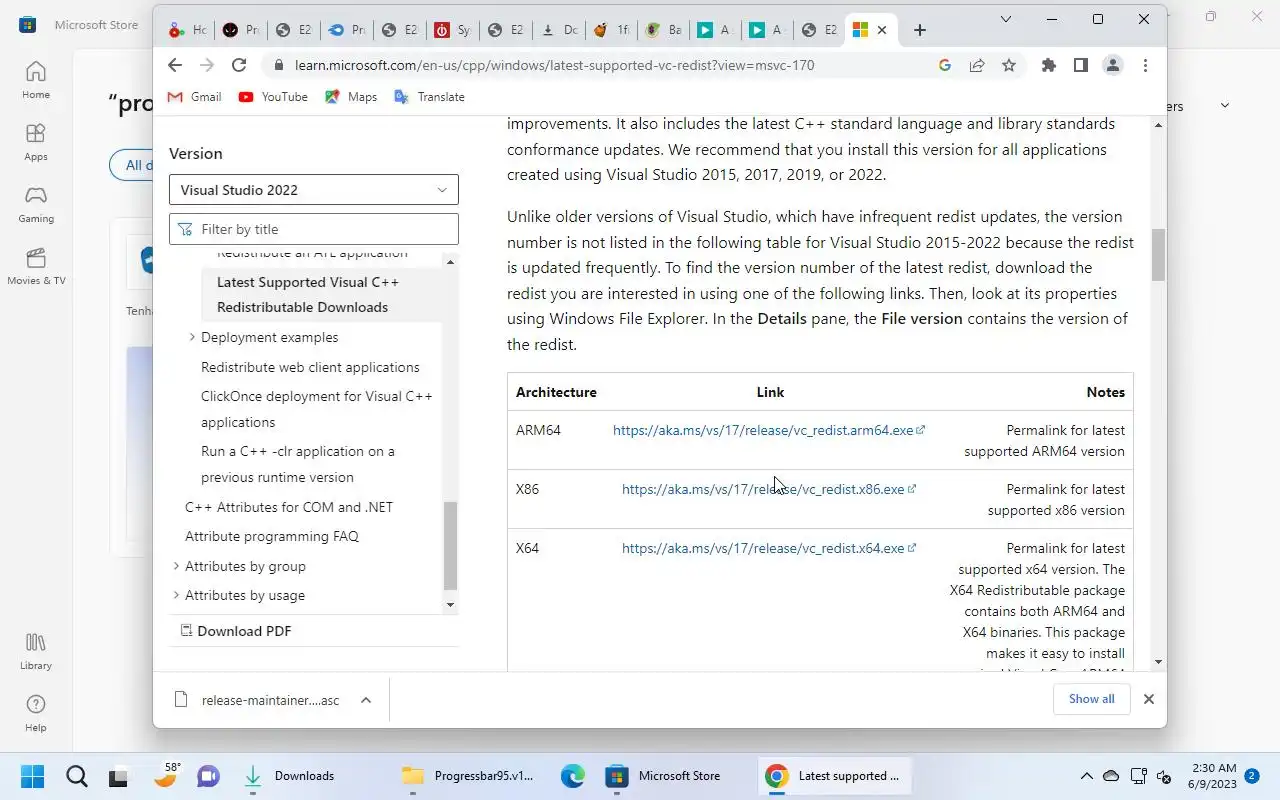
Task: Share this page via share icon
Action: pyautogui.click(x=976, y=65)
